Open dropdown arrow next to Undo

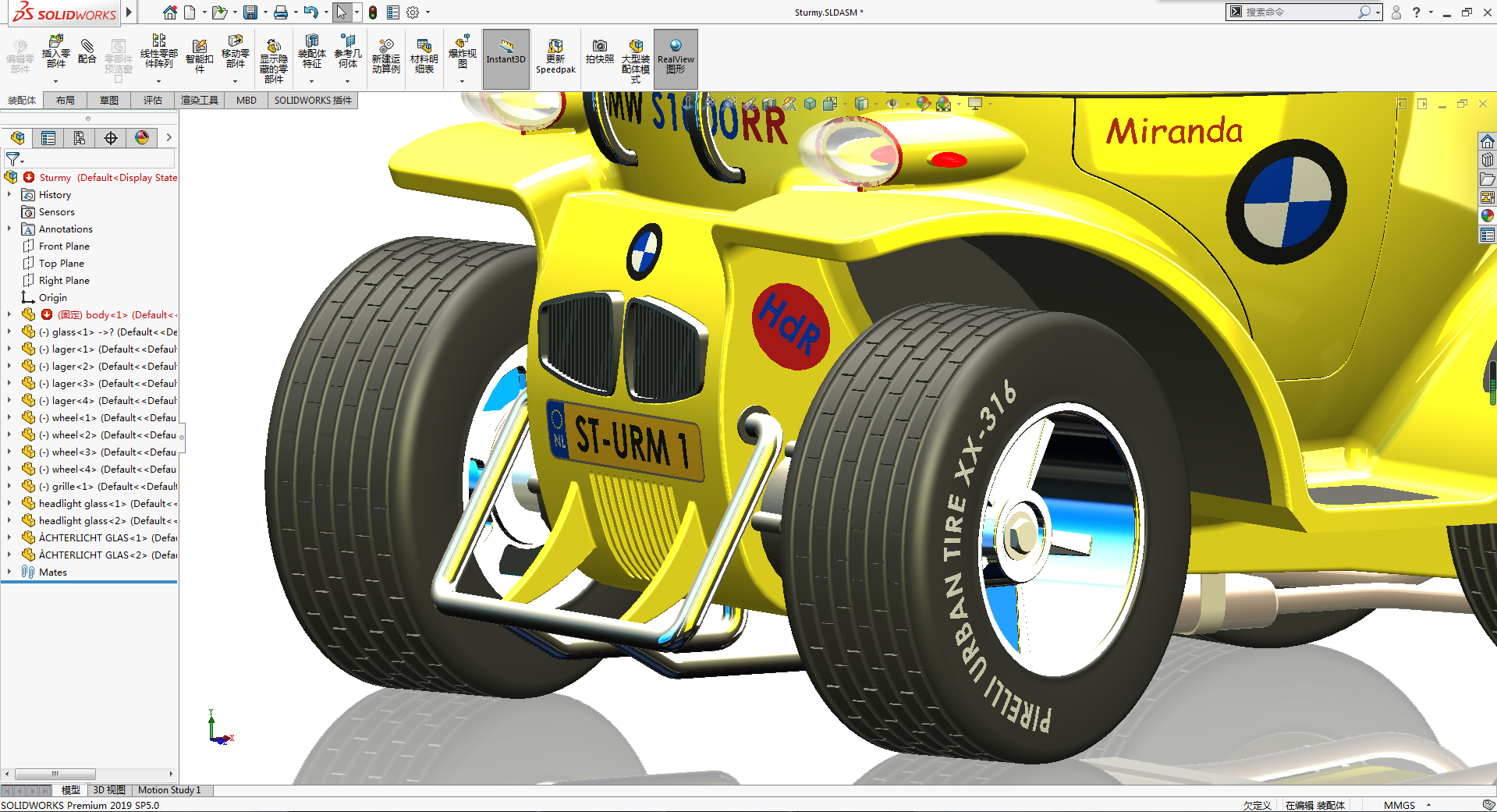[326, 12]
